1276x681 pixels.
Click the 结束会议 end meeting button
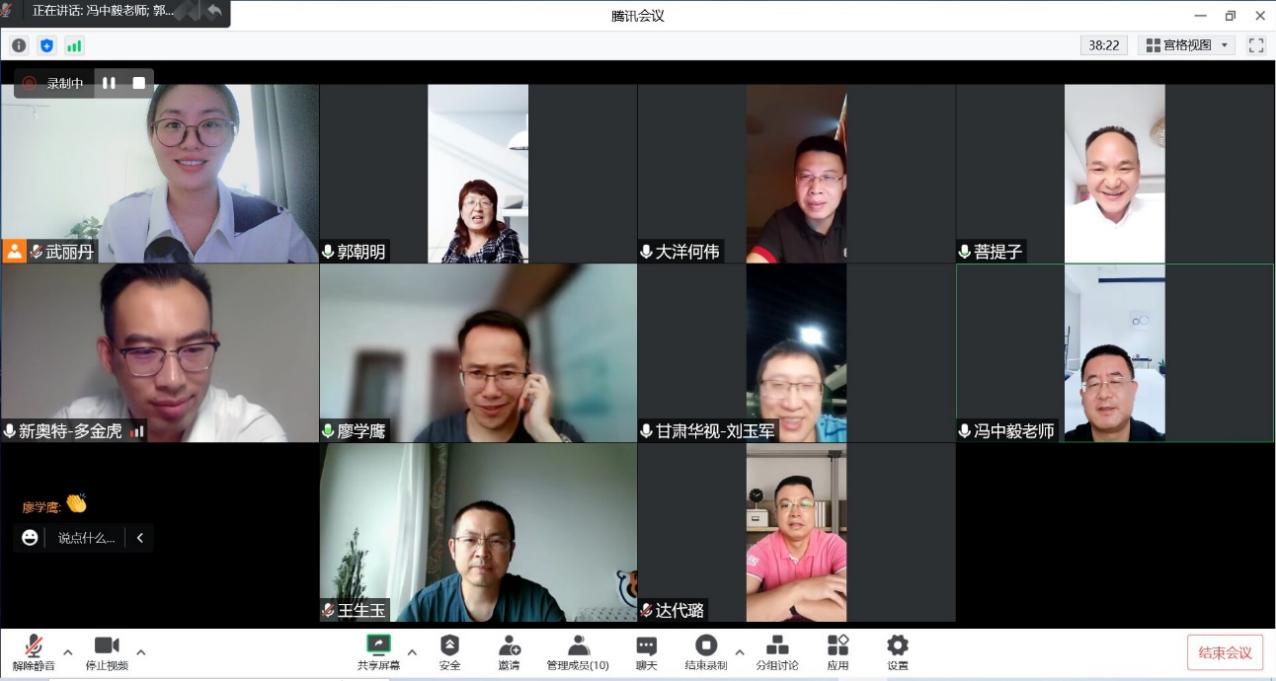1224,653
